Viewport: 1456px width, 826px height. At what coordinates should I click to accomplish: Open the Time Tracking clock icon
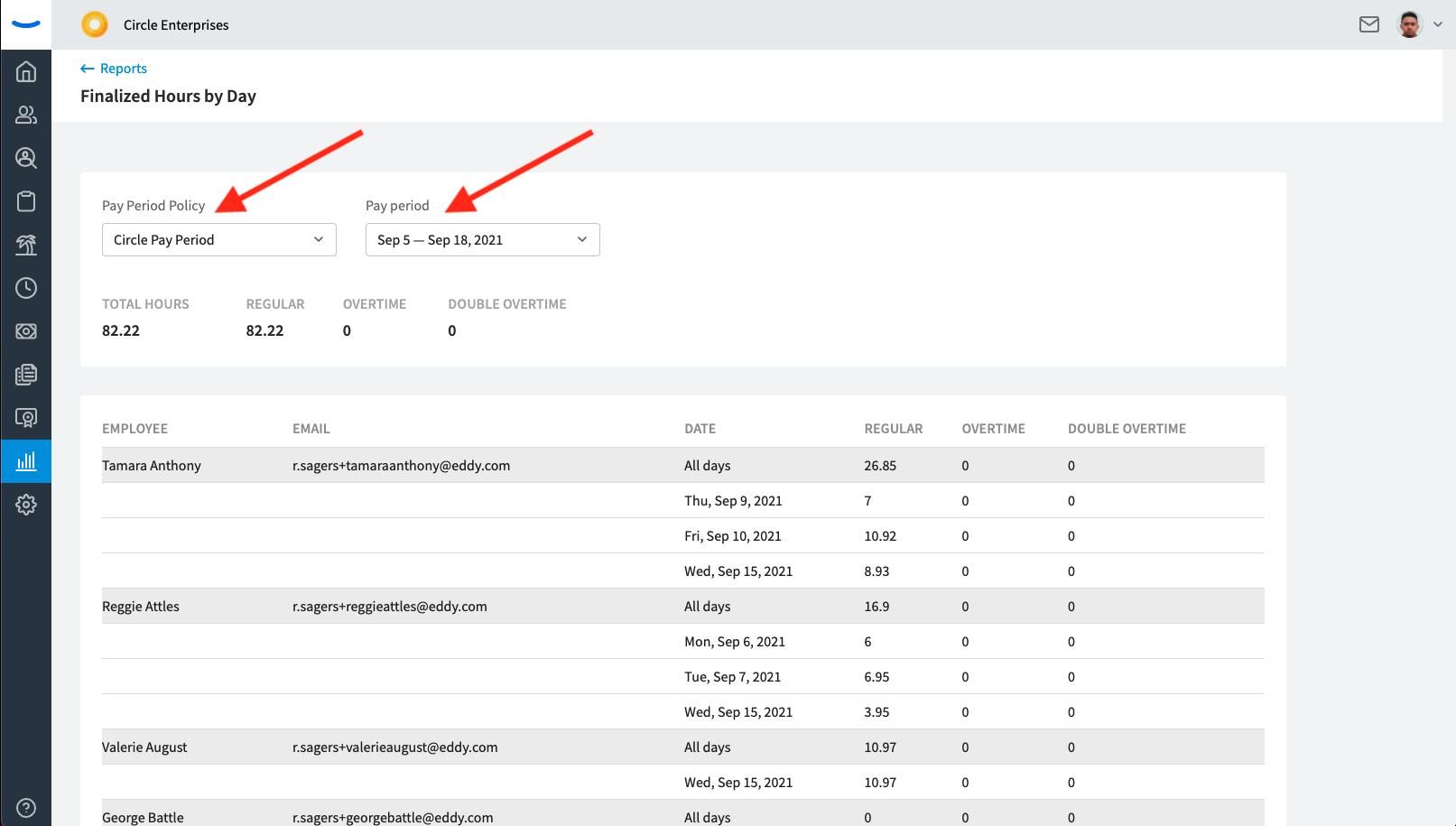pos(26,288)
